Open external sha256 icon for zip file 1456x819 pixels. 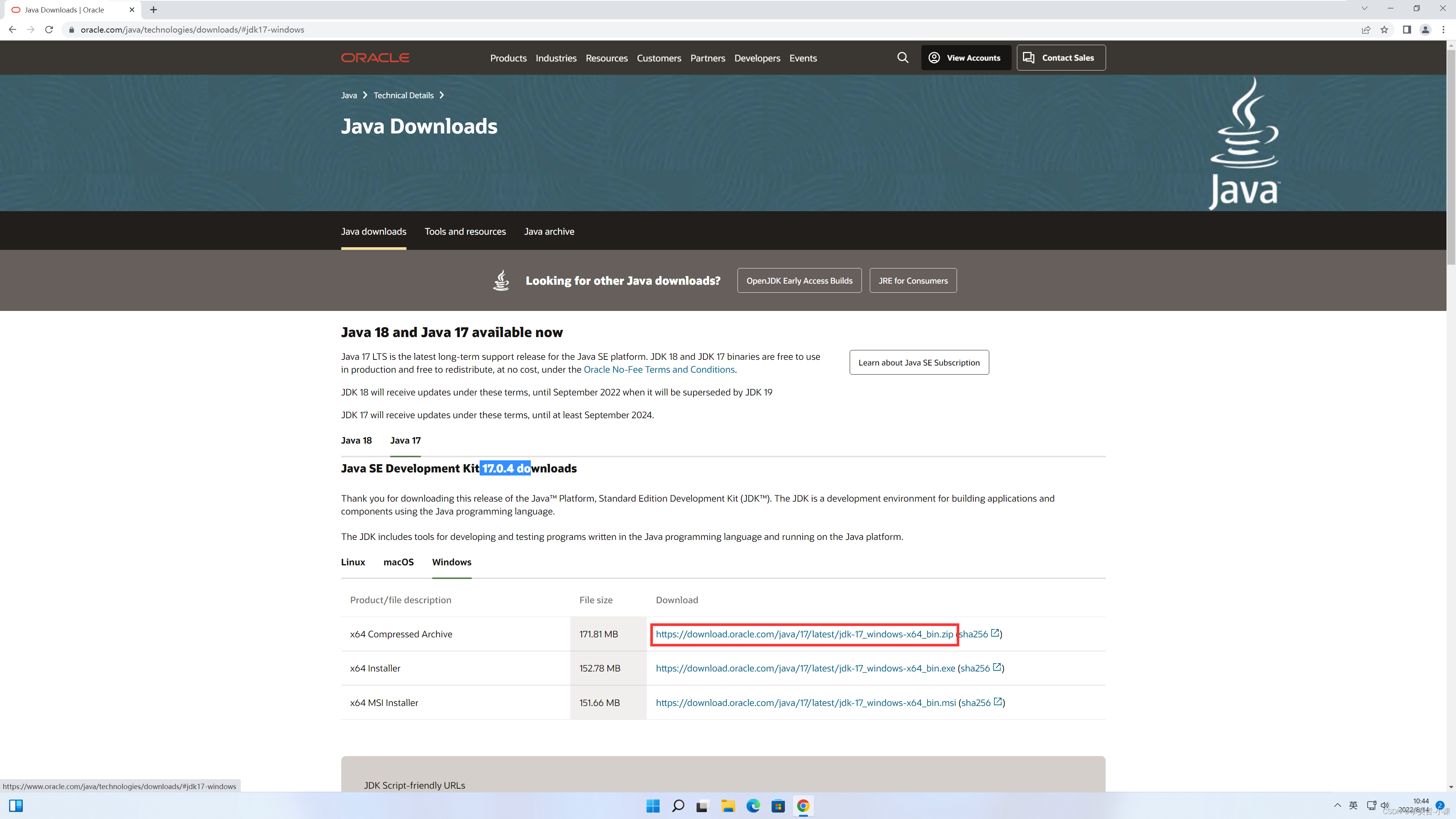pyautogui.click(x=995, y=633)
